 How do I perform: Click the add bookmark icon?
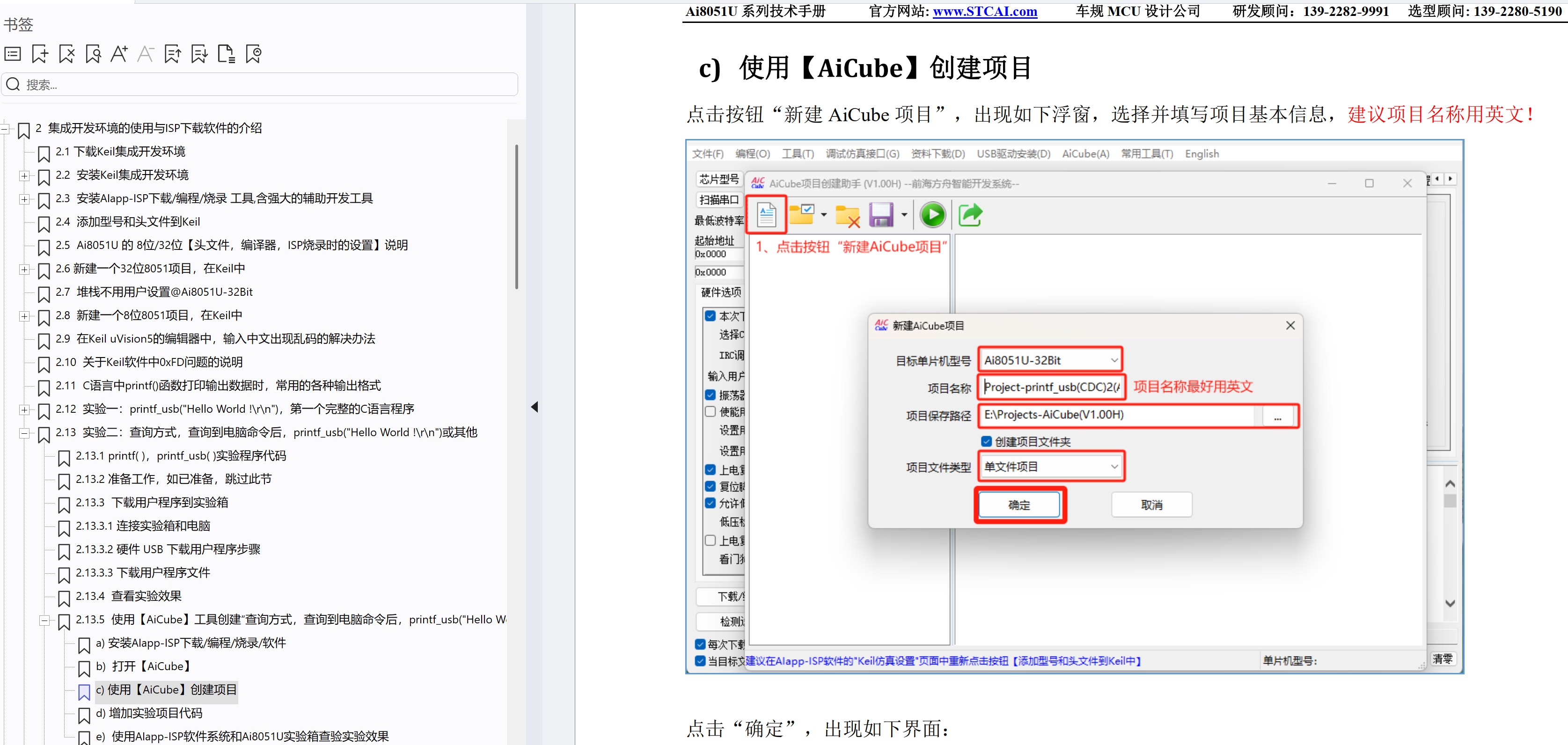(40, 54)
